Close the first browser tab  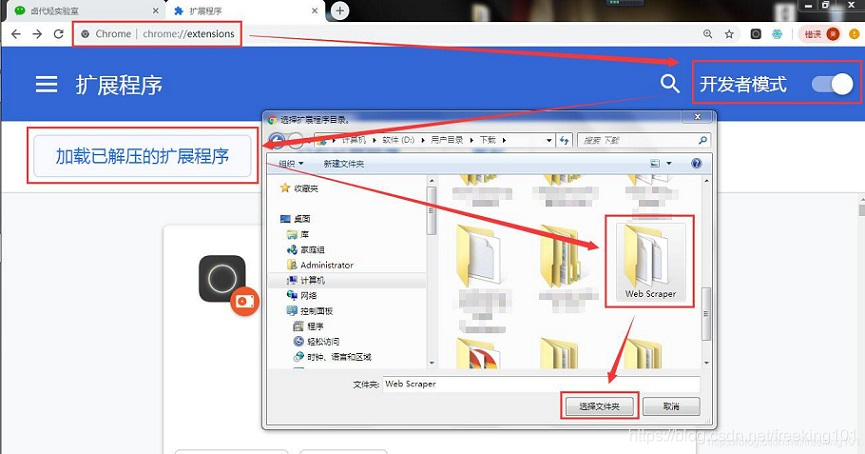[x=155, y=10]
